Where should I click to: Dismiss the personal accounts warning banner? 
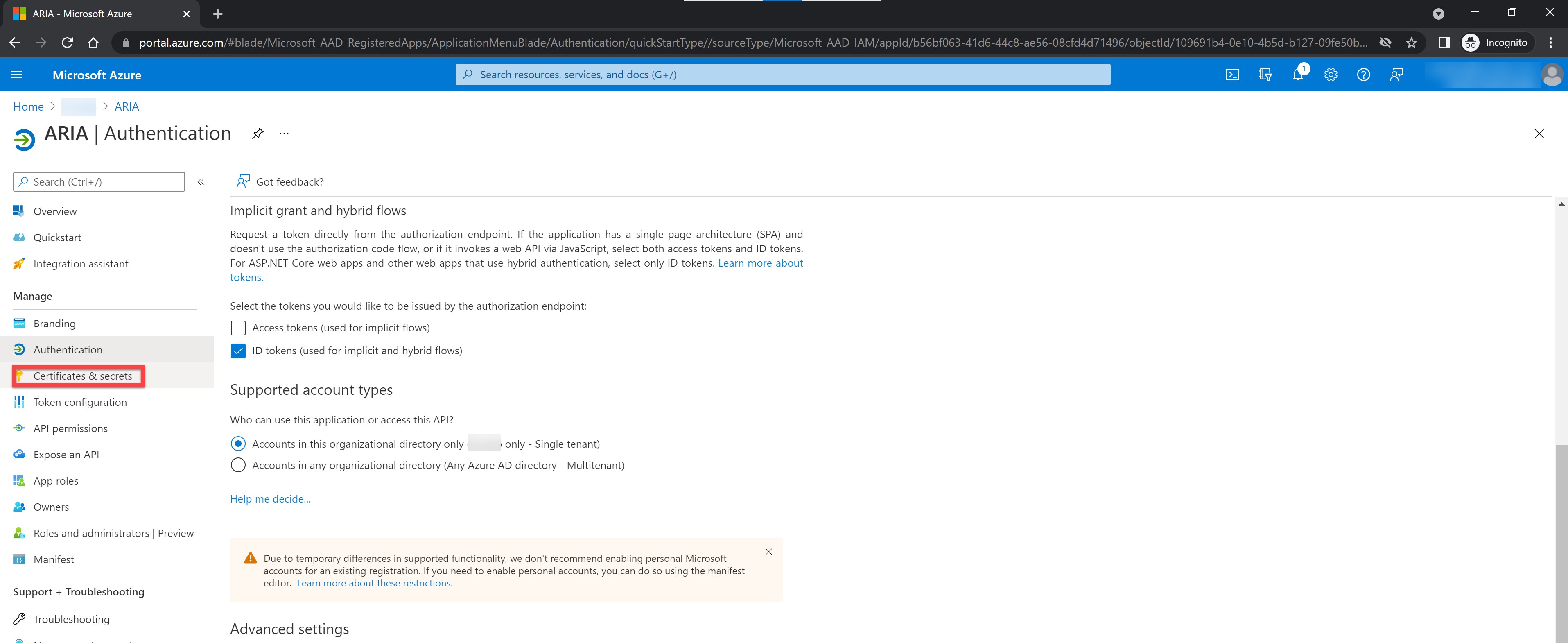pyautogui.click(x=768, y=552)
